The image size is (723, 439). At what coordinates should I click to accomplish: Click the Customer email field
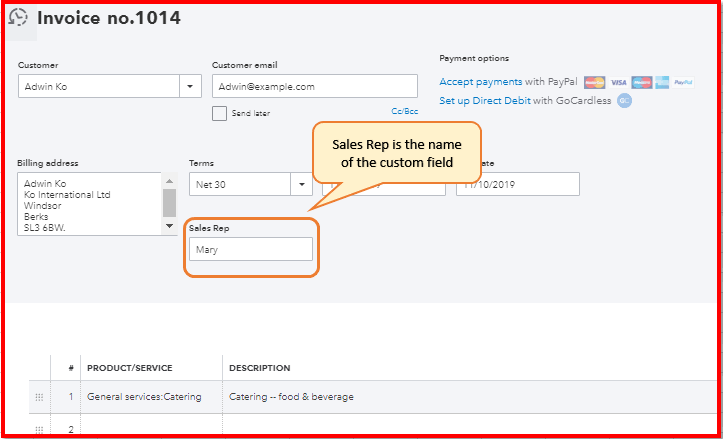[x=315, y=86]
